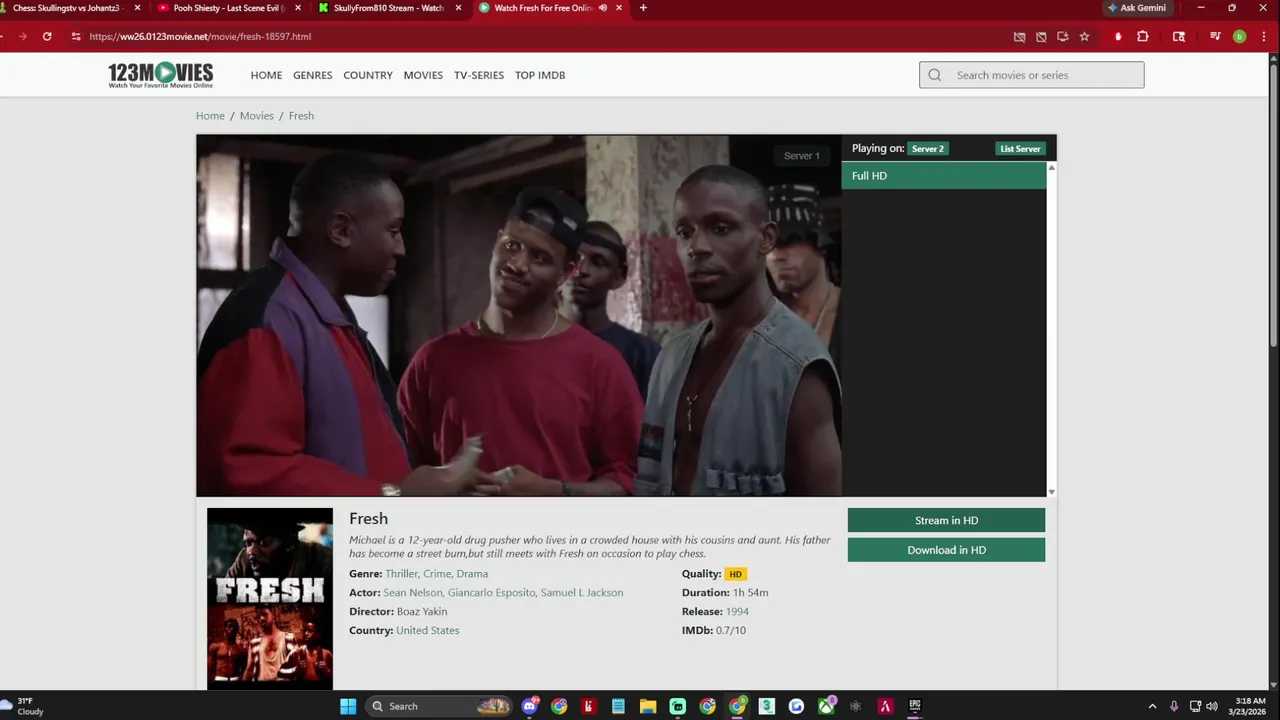Image resolution: width=1280 pixels, height=720 pixels.
Task: Click the Server 2 badge
Action: (x=927, y=148)
